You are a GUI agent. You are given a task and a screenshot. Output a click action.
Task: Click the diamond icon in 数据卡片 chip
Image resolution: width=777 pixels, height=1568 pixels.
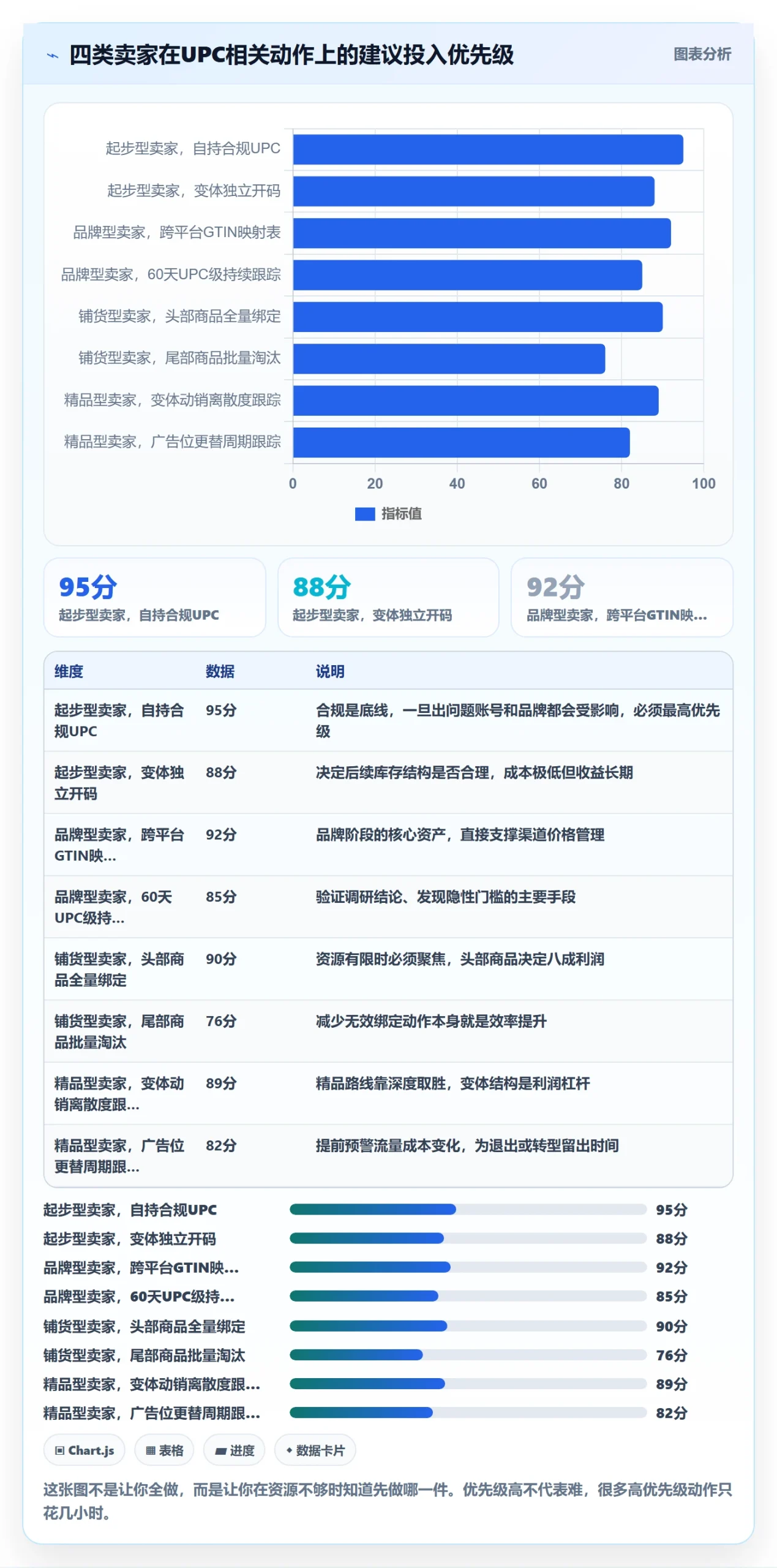(289, 1450)
